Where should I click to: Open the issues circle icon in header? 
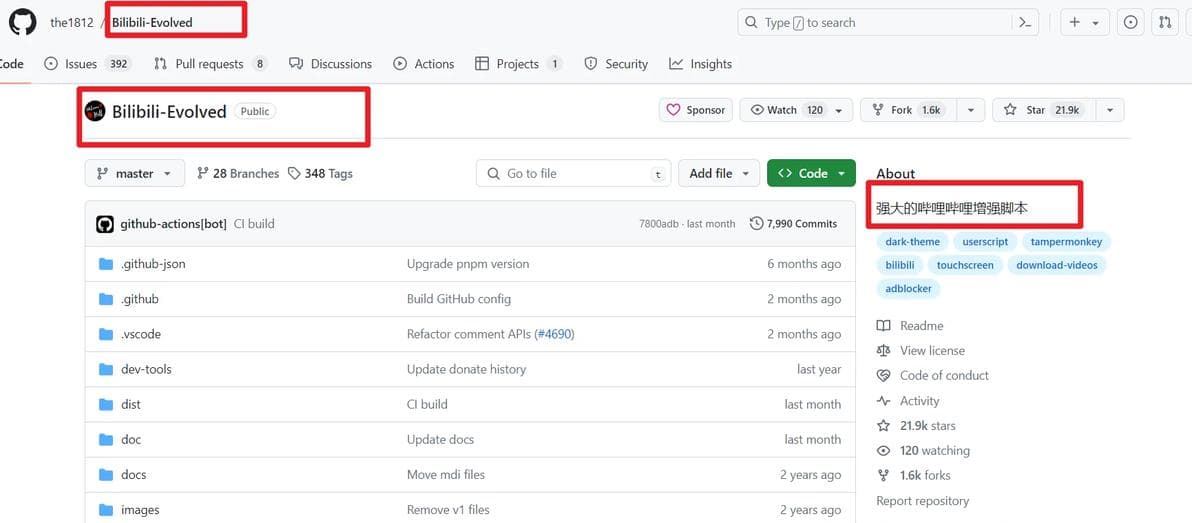[x=1130, y=23]
